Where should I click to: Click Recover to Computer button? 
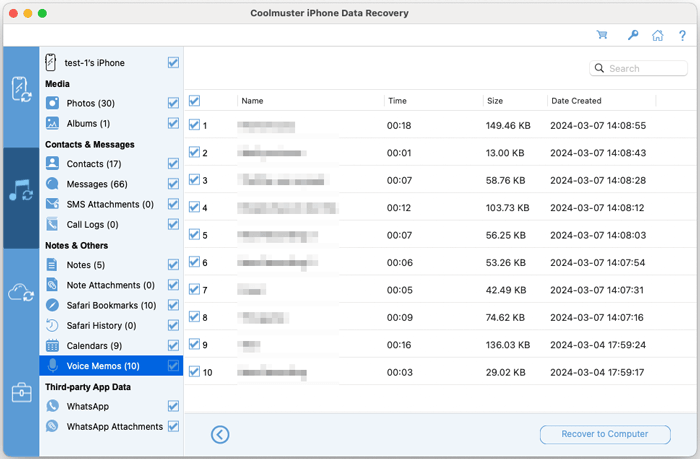tap(605, 434)
